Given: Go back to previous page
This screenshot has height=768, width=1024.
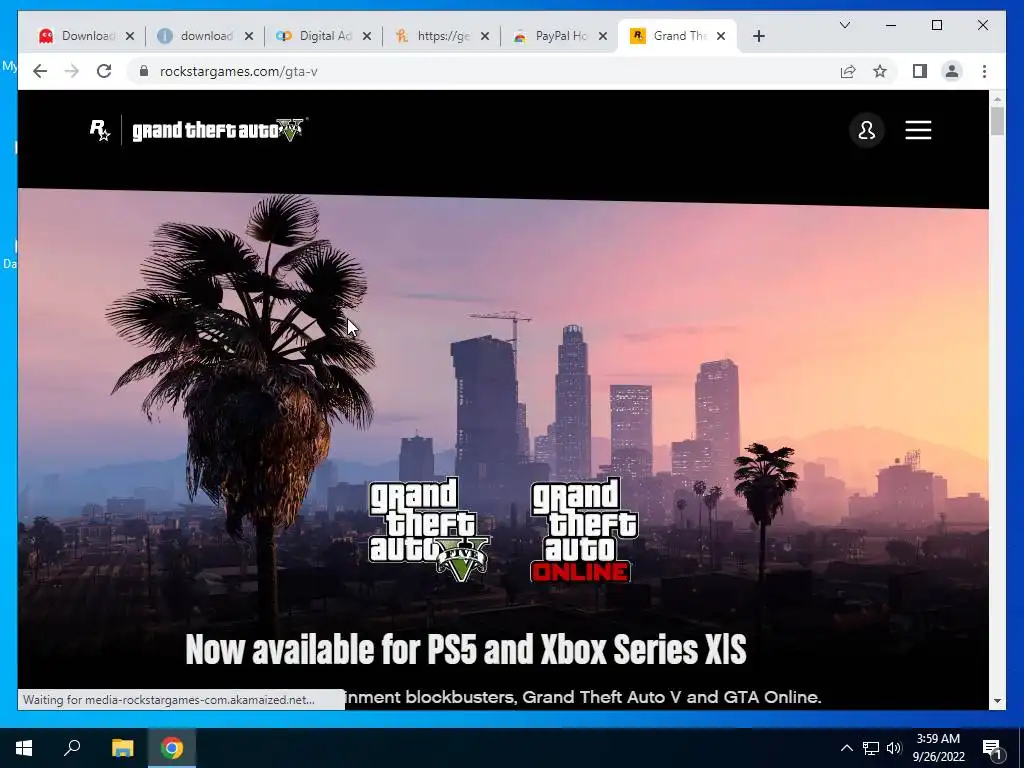Looking at the screenshot, I should tap(40, 71).
